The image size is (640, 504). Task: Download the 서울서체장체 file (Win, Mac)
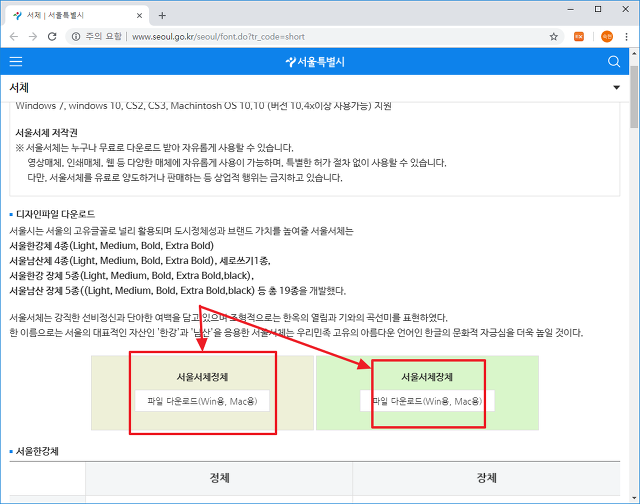[427, 401]
